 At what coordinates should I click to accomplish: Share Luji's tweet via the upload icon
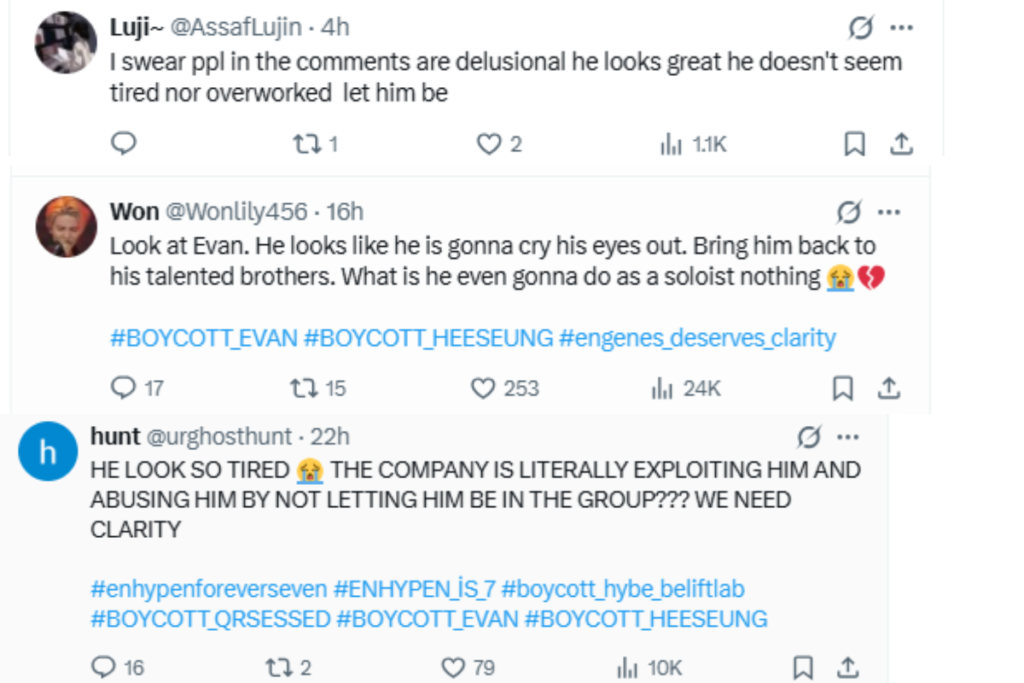[902, 143]
